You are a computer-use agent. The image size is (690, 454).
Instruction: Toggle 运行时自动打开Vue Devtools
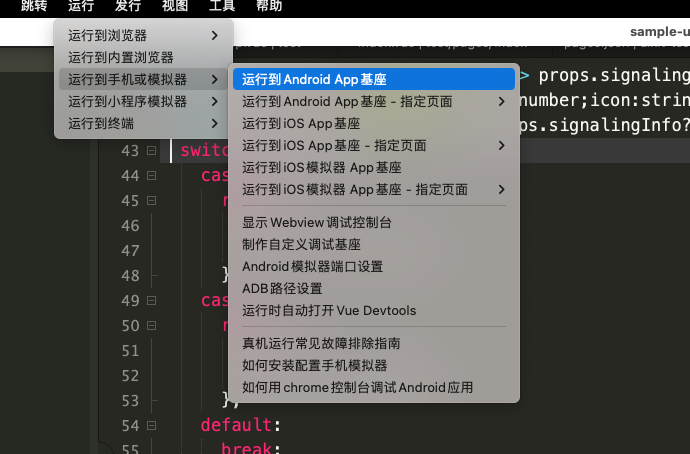pyautogui.click(x=374, y=310)
